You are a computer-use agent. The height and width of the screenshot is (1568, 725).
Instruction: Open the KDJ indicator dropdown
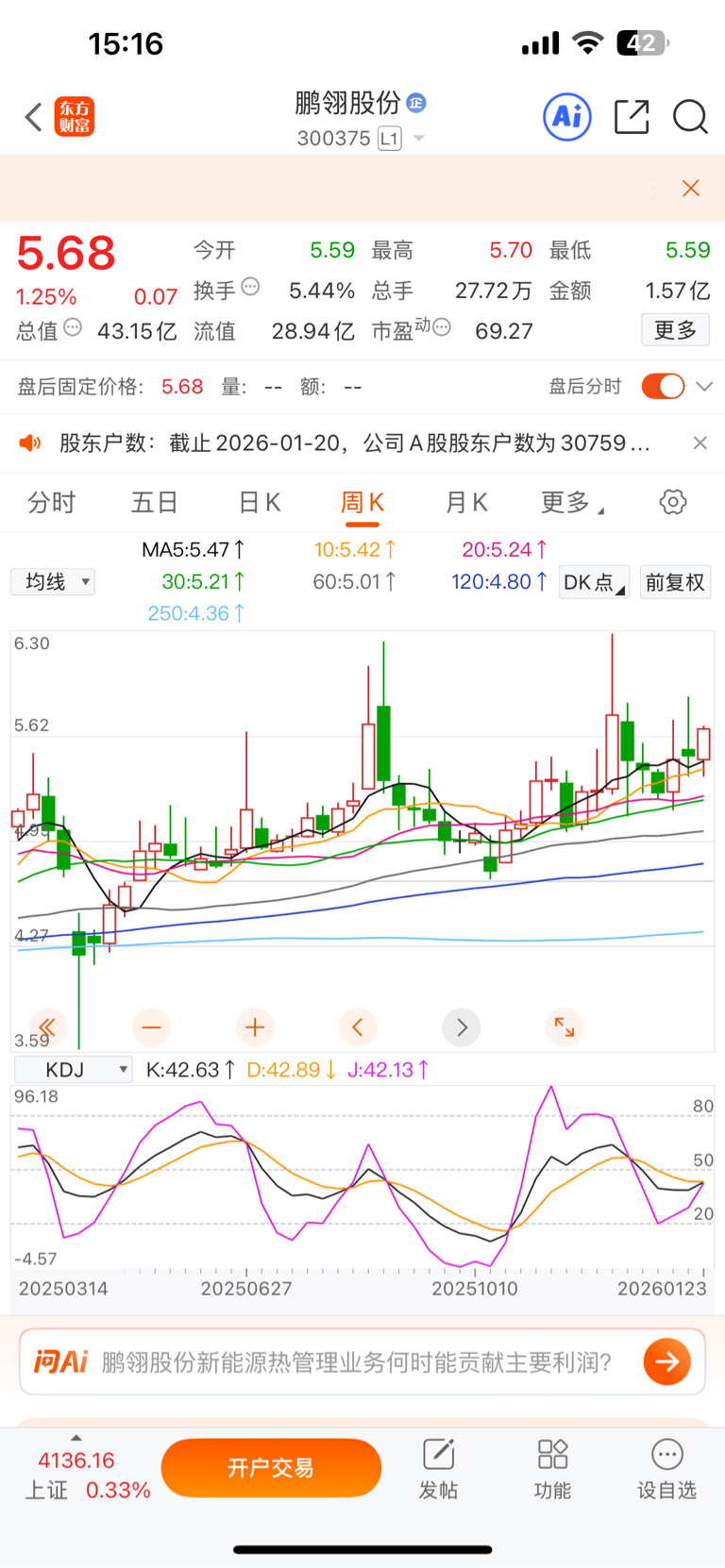[73, 1070]
